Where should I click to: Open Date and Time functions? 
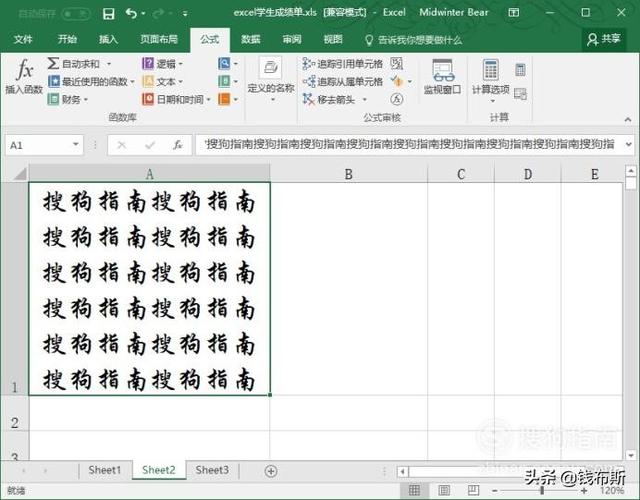(176, 99)
